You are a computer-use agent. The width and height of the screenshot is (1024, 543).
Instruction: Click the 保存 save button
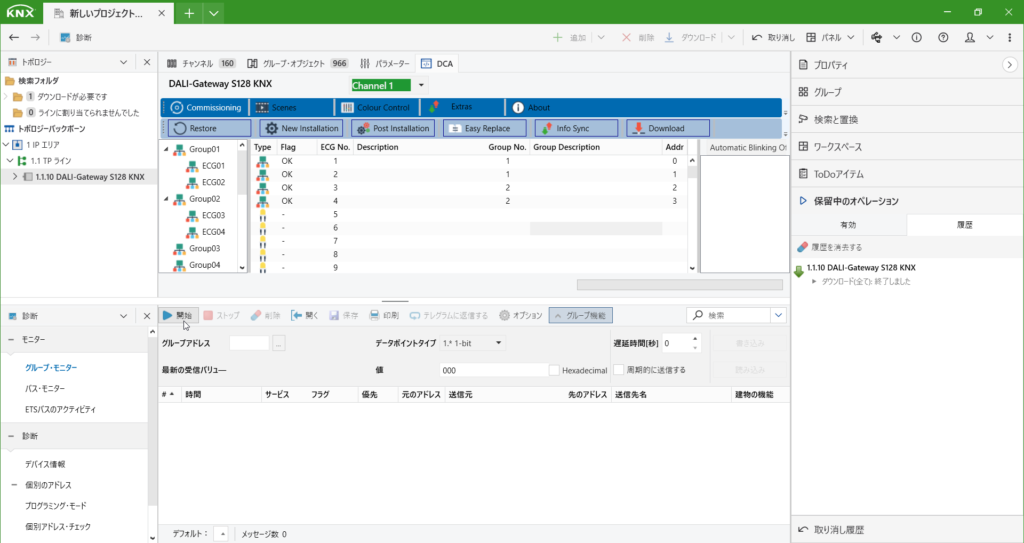pyautogui.click(x=344, y=316)
